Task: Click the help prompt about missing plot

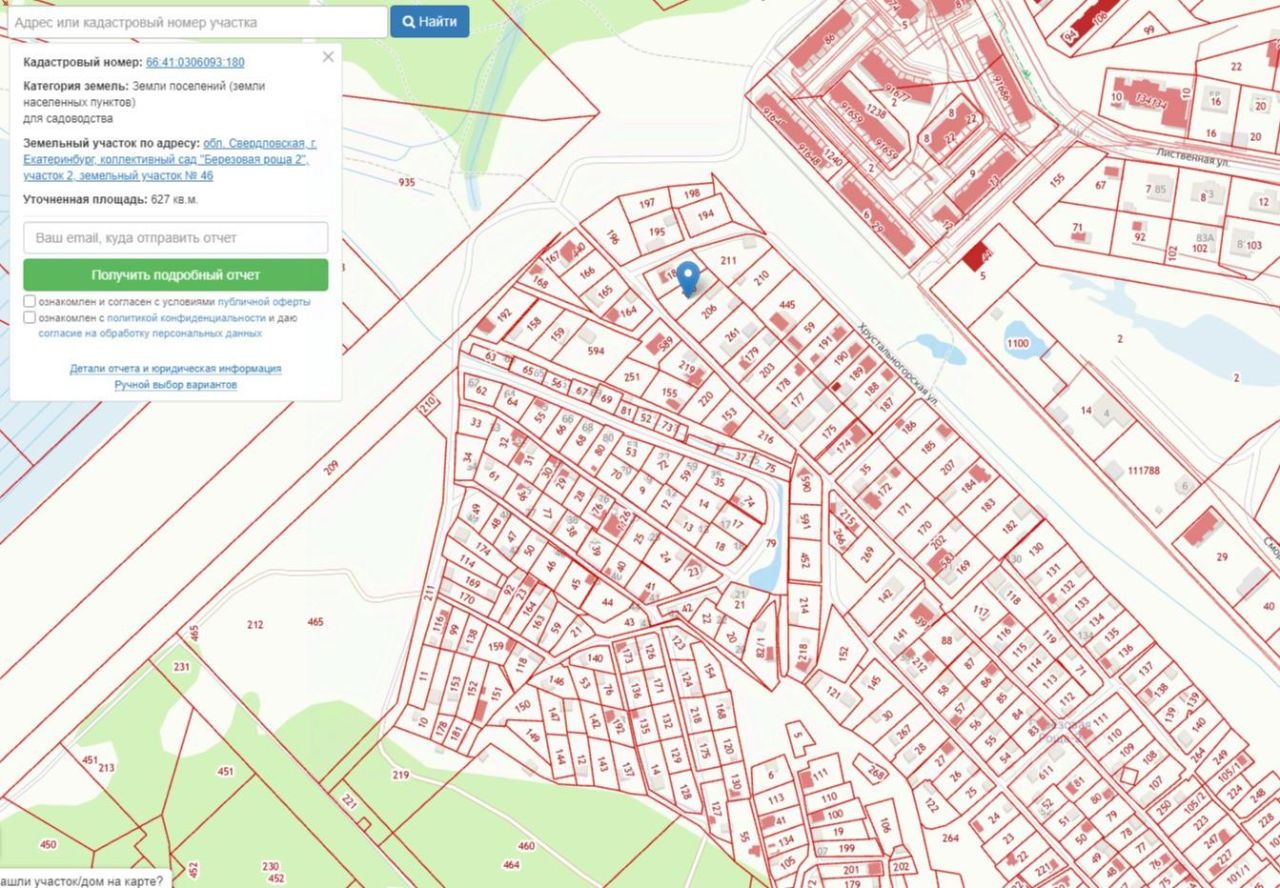Action: tap(82, 880)
